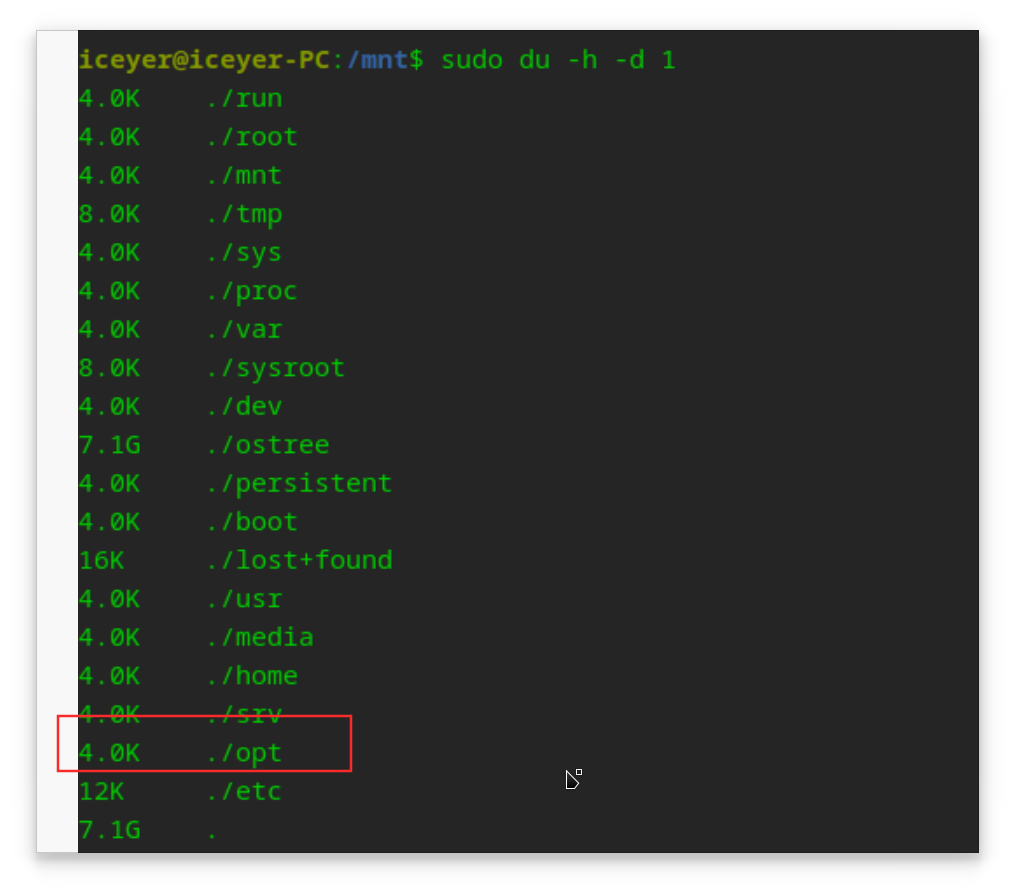
Task: Click the ./sysroot directory entry
Action: [x=275, y=368]
